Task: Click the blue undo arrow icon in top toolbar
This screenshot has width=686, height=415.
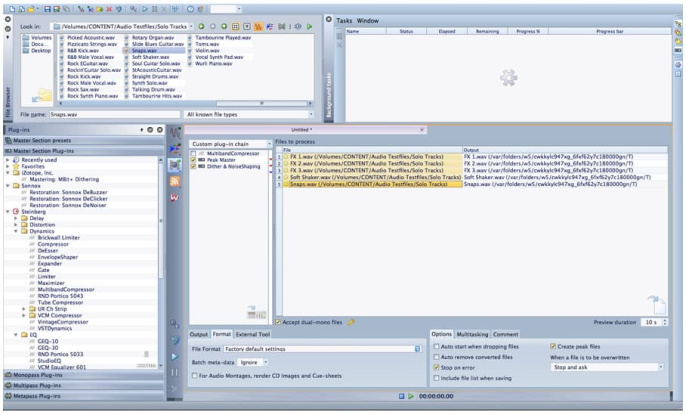Action: 119,9
